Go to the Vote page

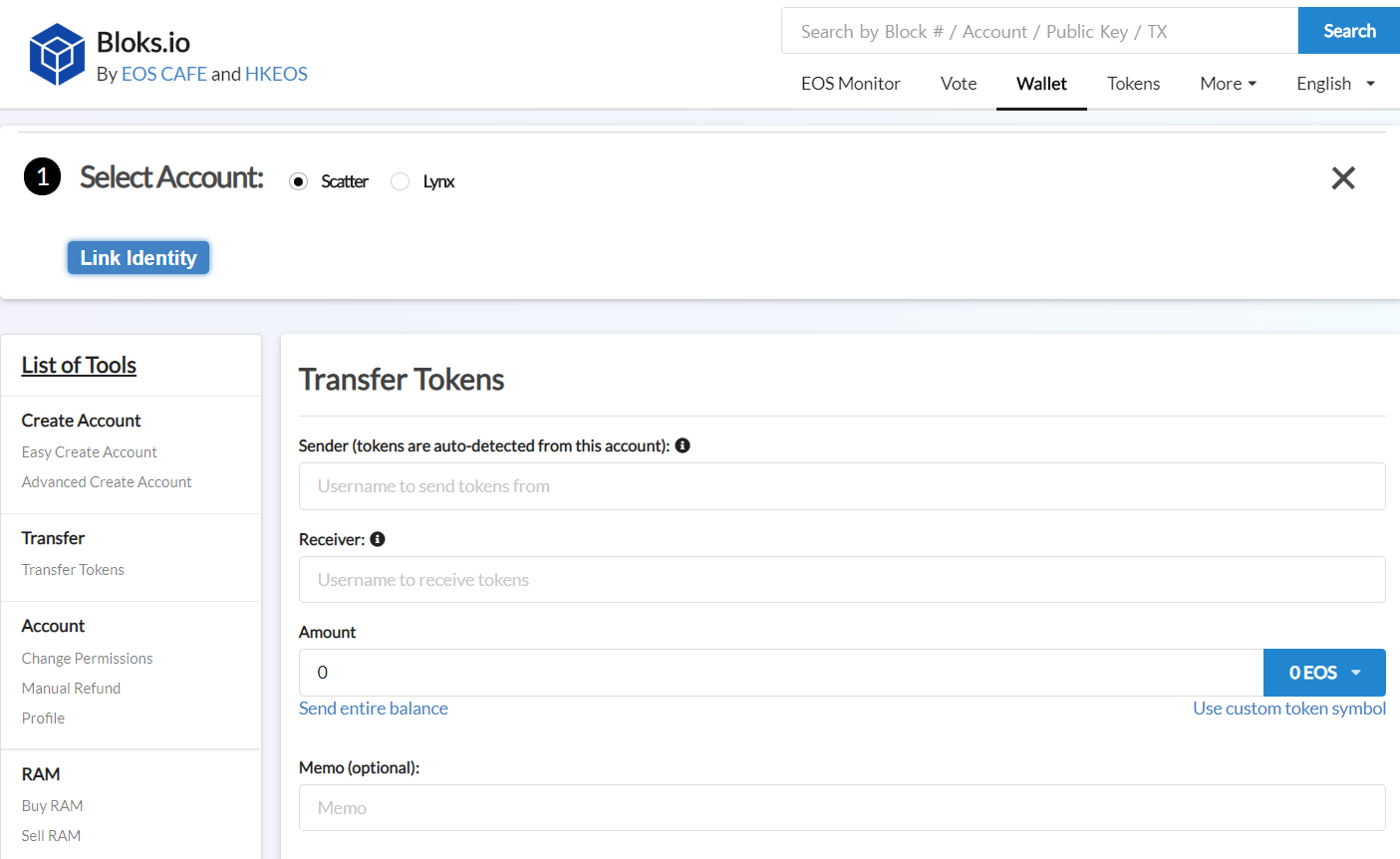(959, 84)
